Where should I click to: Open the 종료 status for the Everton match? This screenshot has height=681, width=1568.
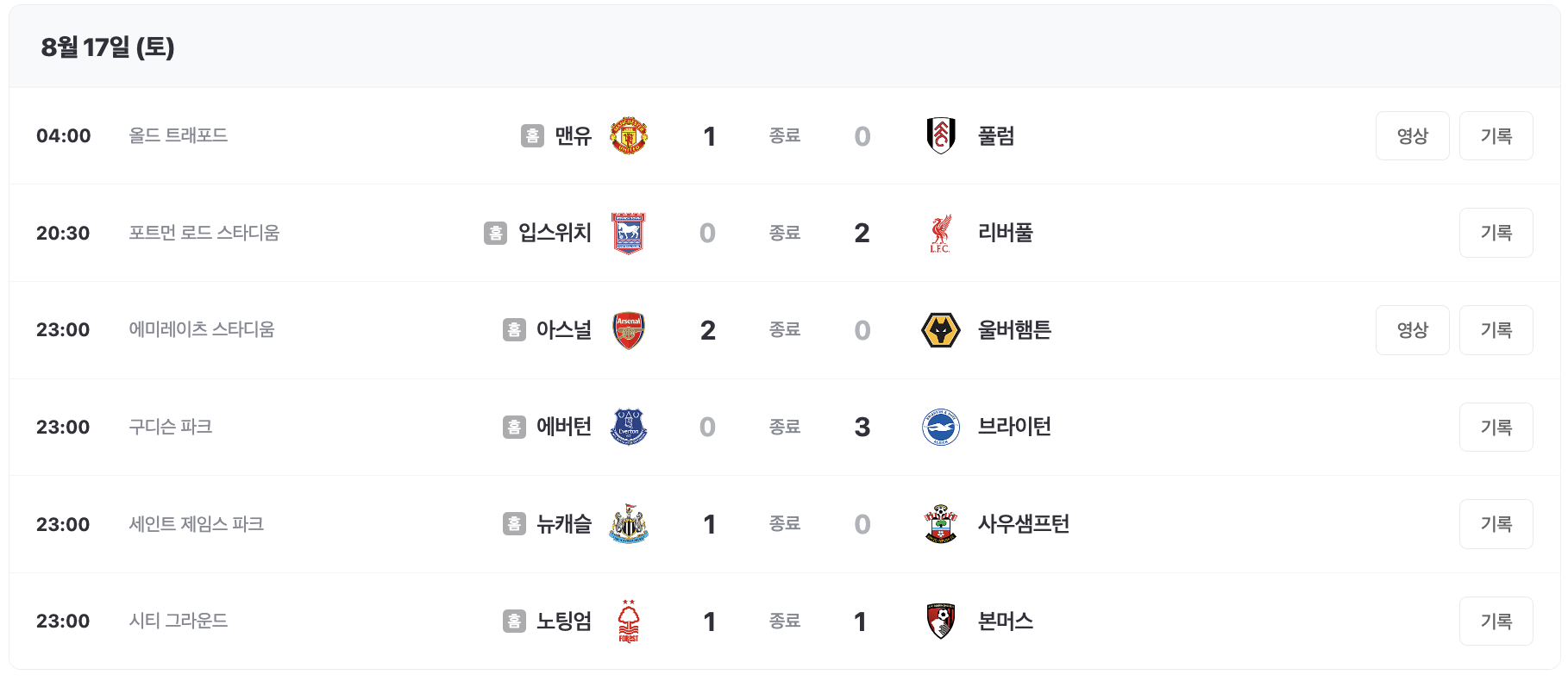click(784, 427)
